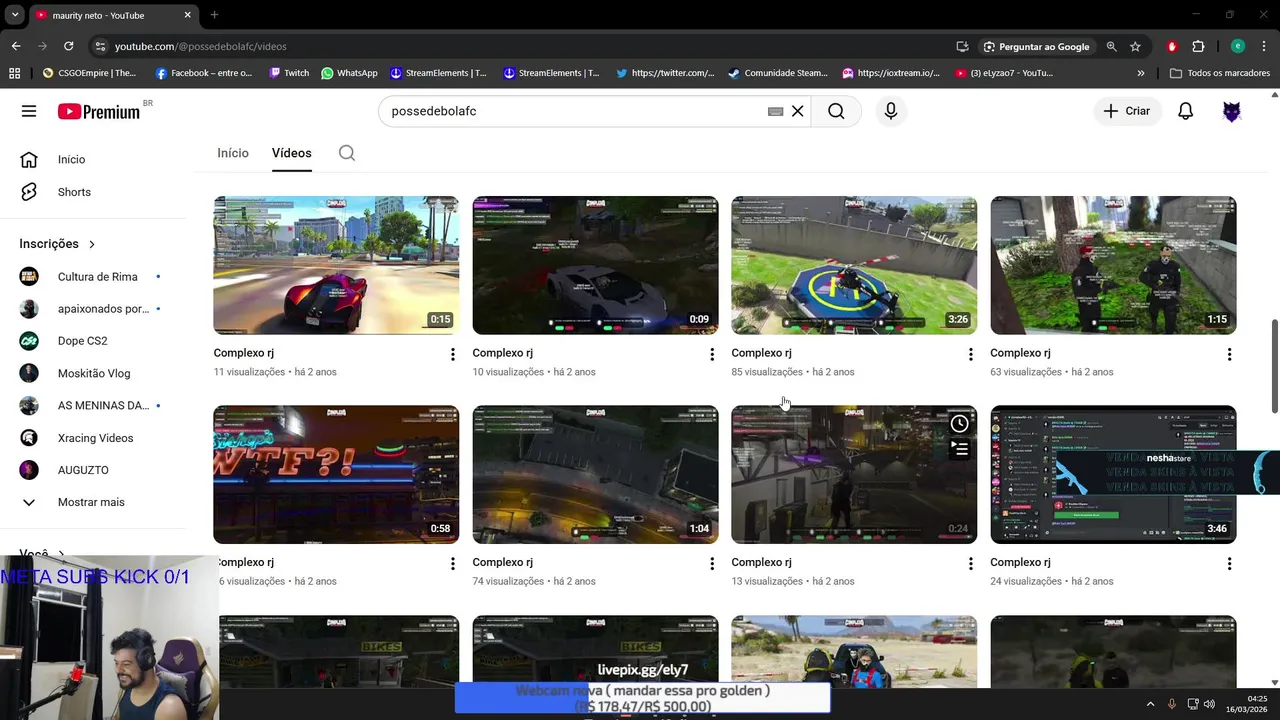This screenshot has height=720, width=1280.
Task: Click the YouTube Premium logo
Action: click(x=99, y=111)
